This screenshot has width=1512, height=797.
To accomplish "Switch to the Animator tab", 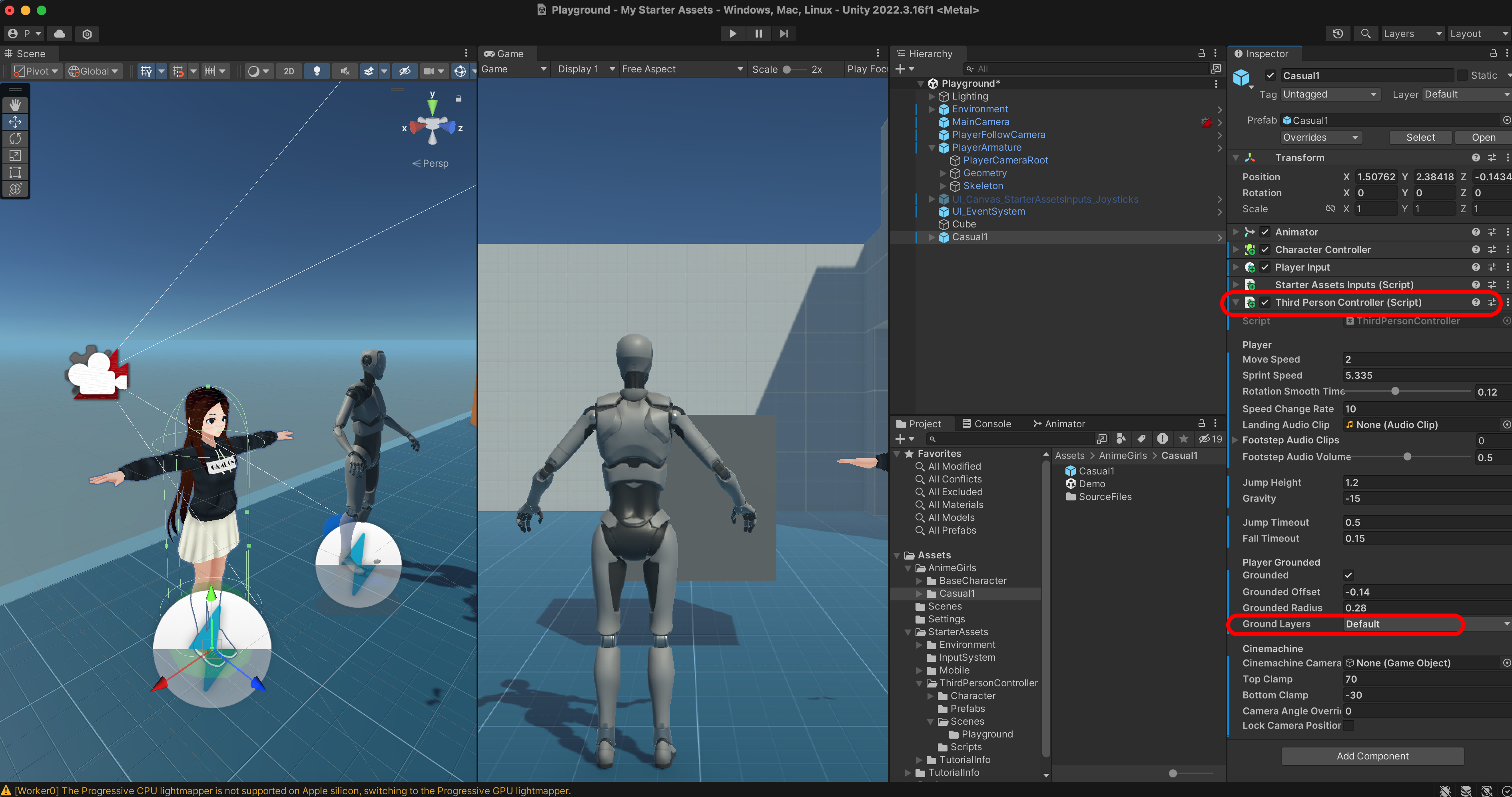I will coord(1059,424).
